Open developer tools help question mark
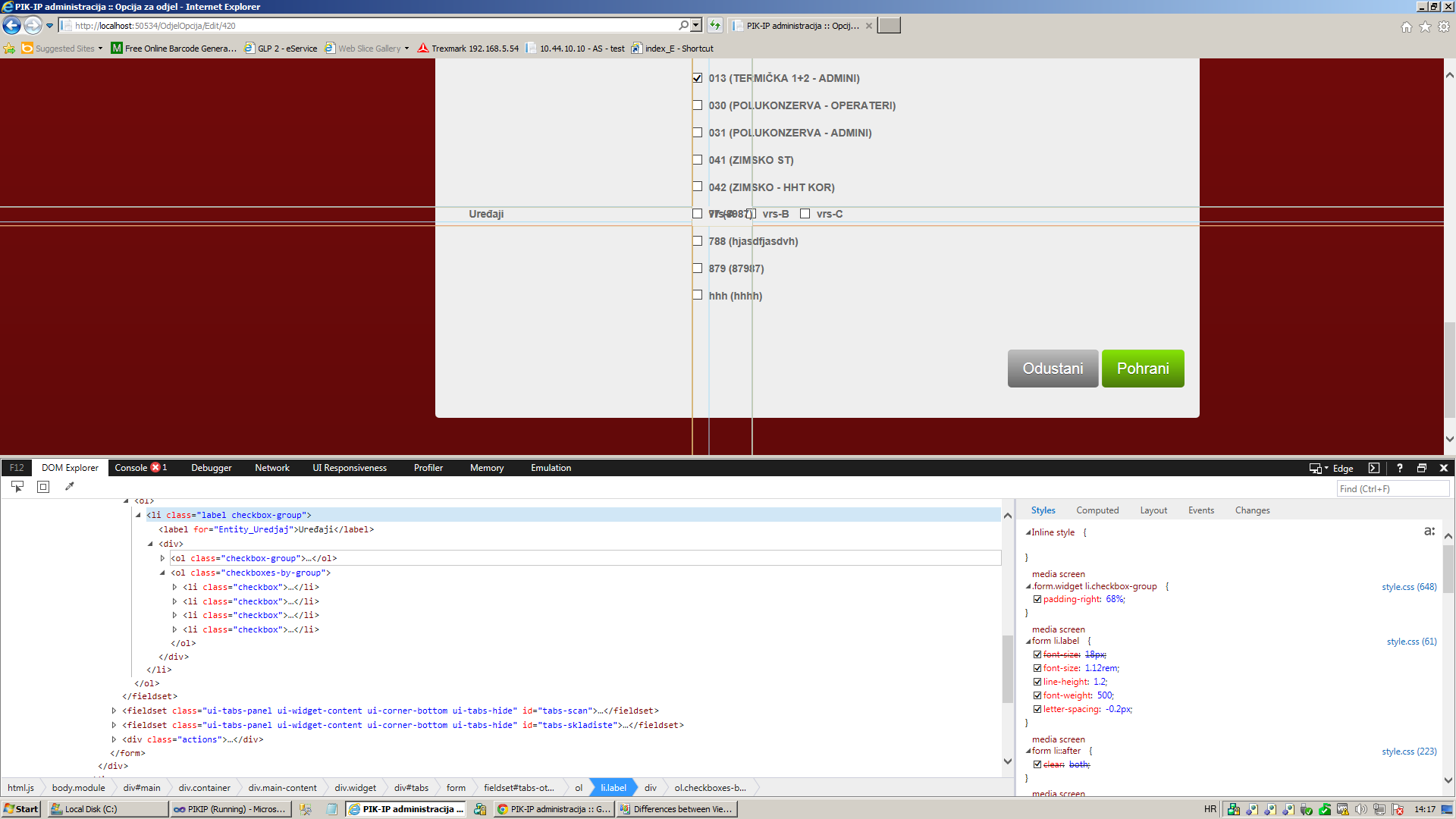Image resolution: width=1456 pixels, height=819 pixels. point(1400,468)
